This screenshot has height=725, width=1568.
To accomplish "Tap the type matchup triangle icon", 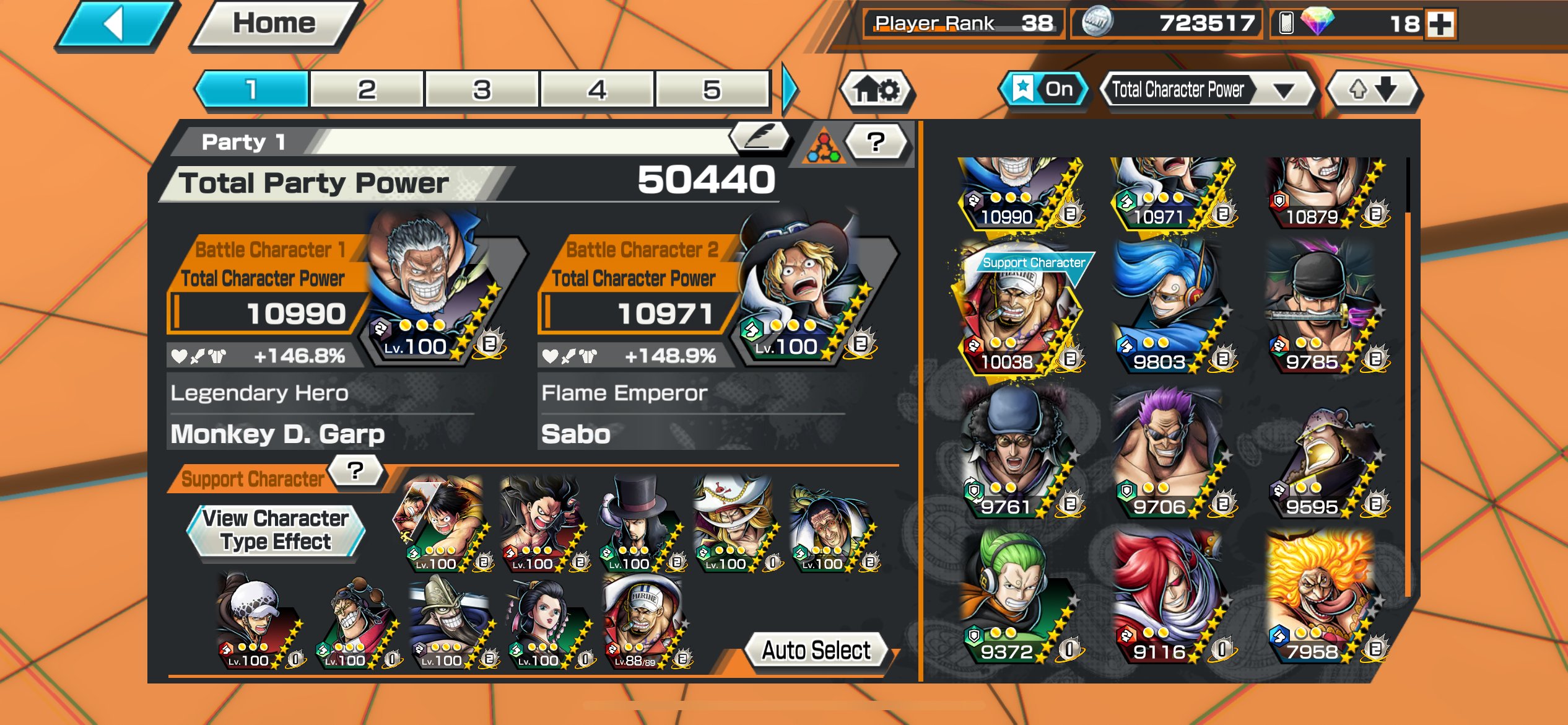I will point(823,146).
